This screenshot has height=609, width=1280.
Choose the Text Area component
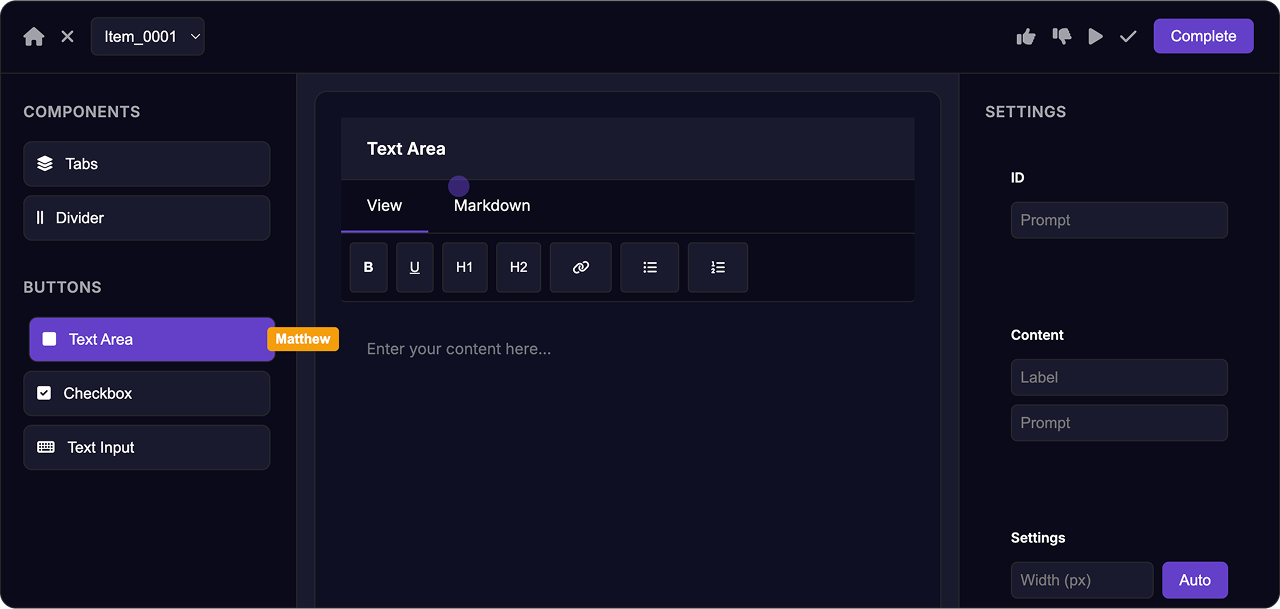152,340
